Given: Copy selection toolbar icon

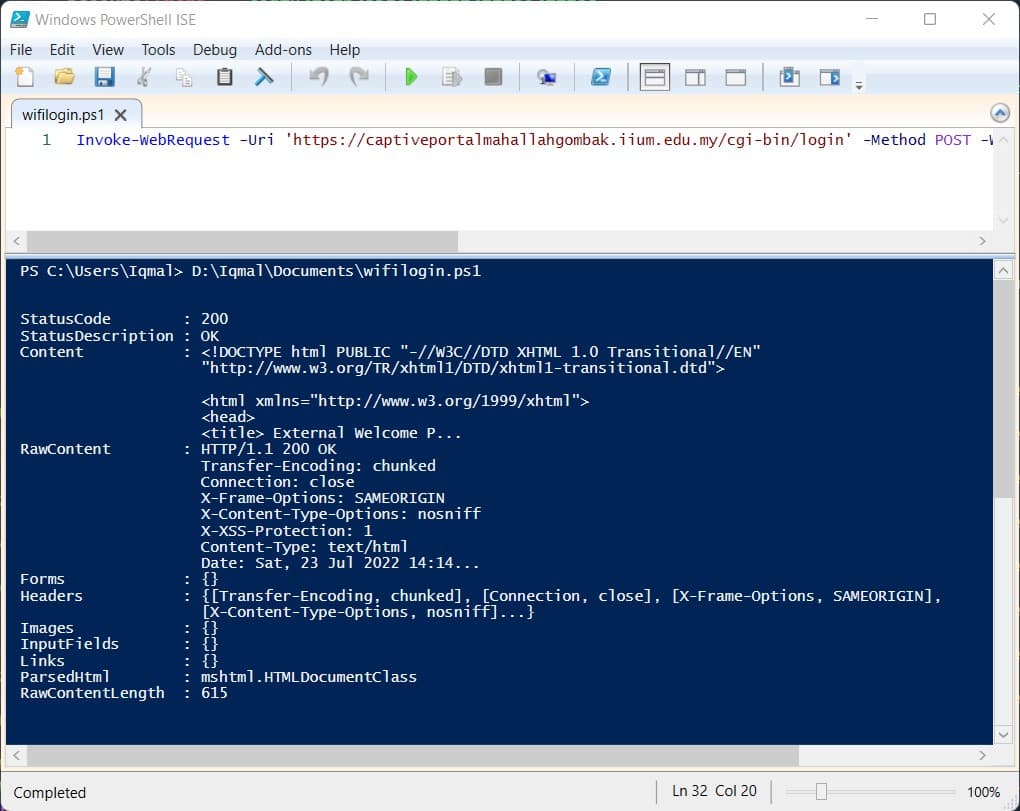Looking at the screenshot, I should (x=184, y=77).
